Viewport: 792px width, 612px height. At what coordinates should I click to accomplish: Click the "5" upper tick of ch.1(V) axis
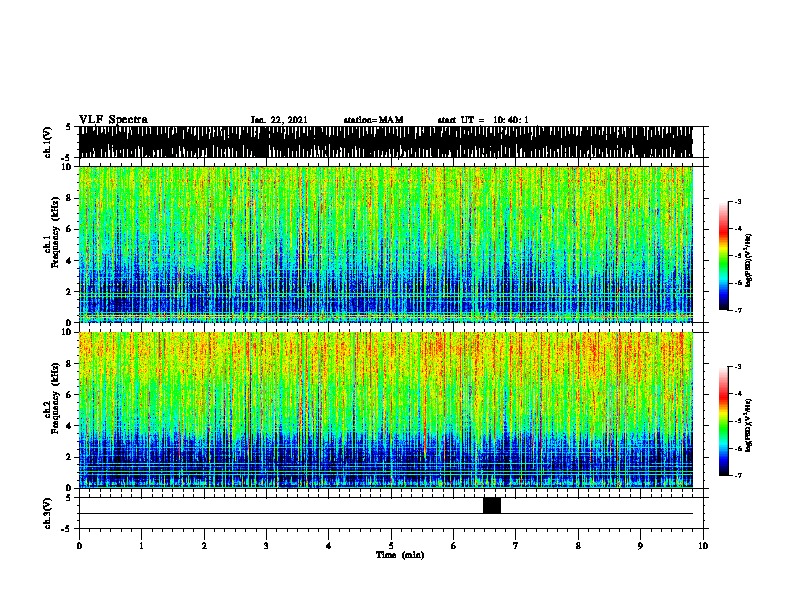(69, 127)
